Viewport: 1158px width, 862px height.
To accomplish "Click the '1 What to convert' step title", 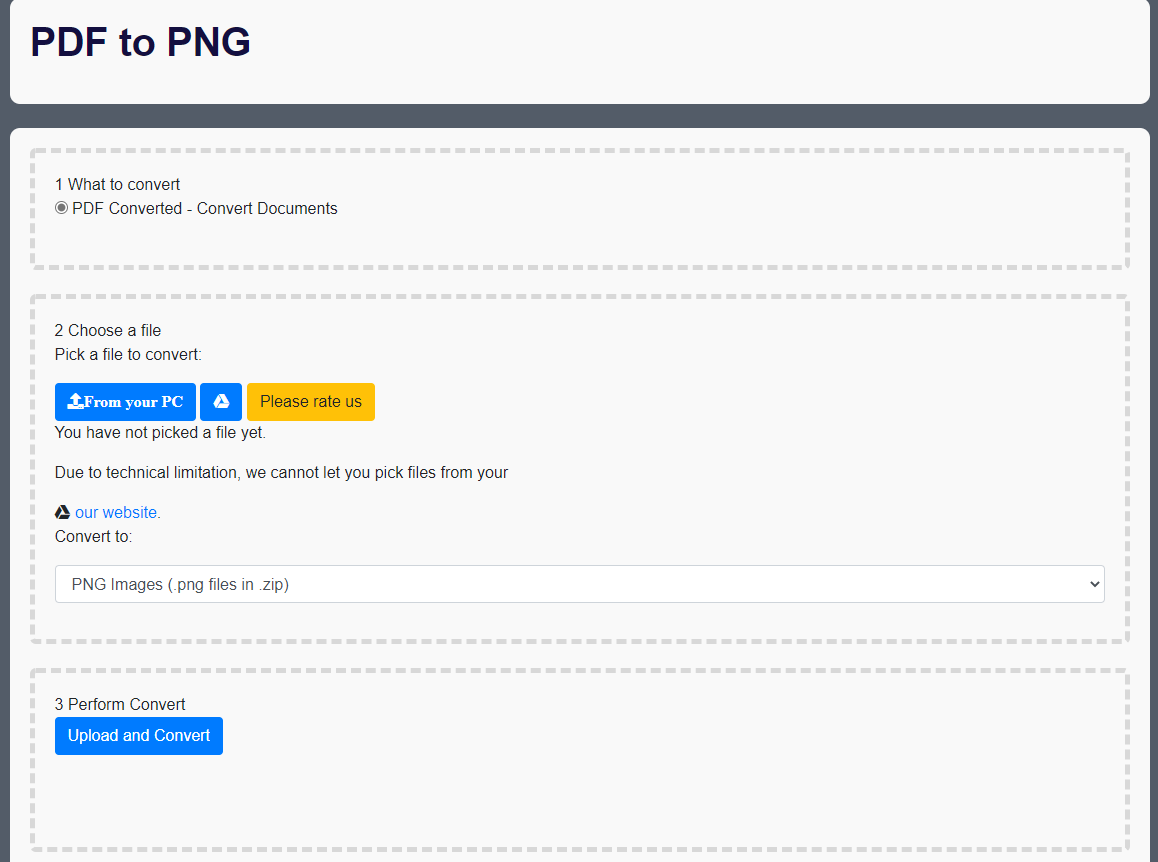I will pos(117,184).
